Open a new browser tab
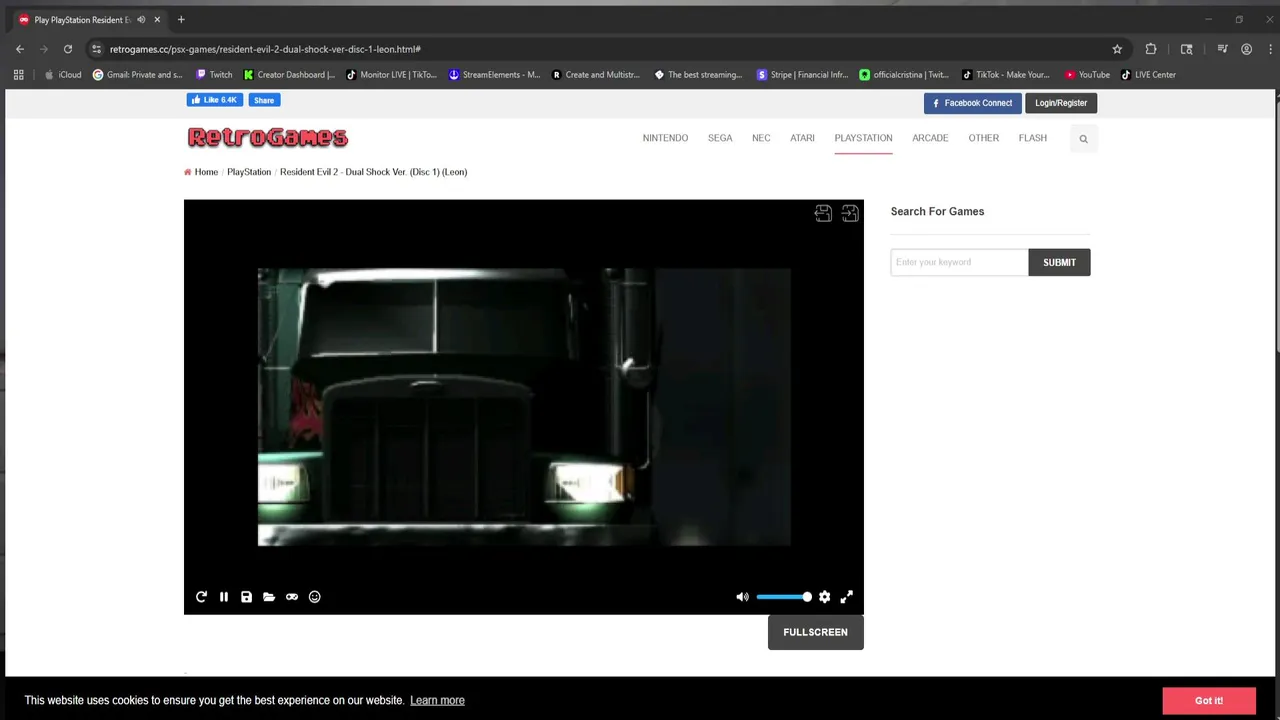This screenshot has width=1280, height=720. pyautogui.click(x=181, y=20)
